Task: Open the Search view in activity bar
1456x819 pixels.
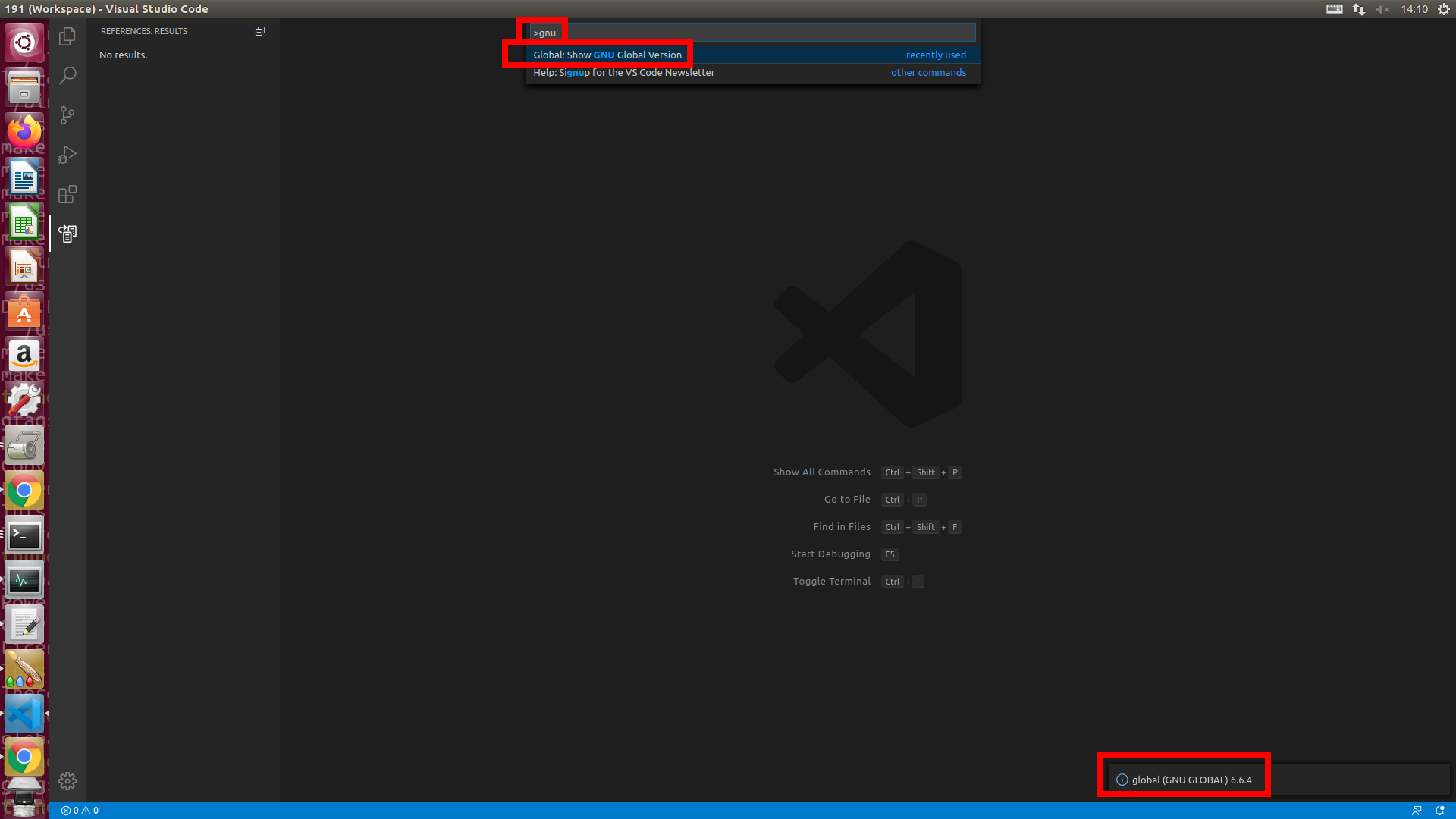Action: pos(67,76)
